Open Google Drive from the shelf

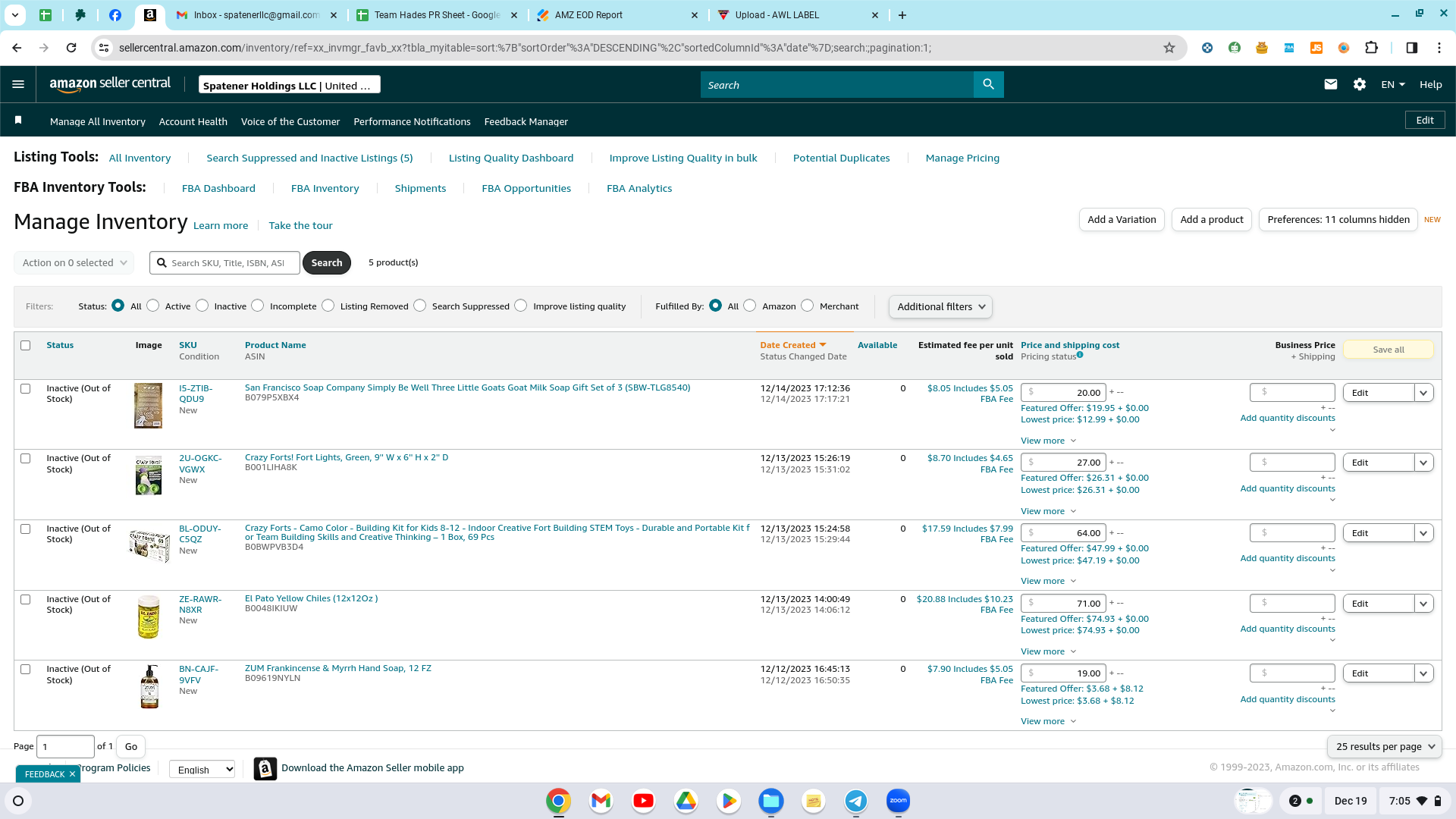point(686,801)
